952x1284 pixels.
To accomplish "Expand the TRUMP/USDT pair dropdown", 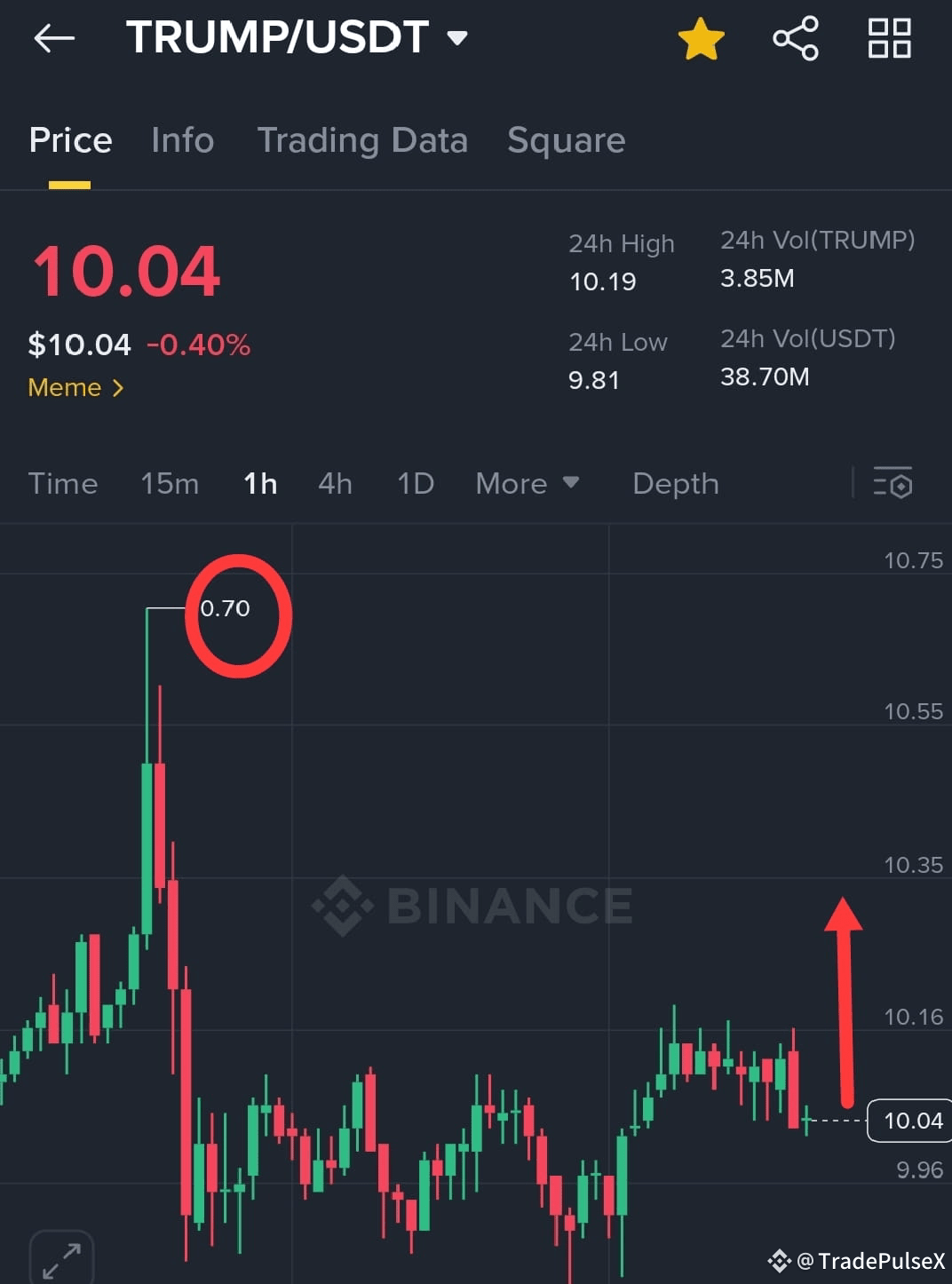I will pyautogui.click(x=457, y=38).
